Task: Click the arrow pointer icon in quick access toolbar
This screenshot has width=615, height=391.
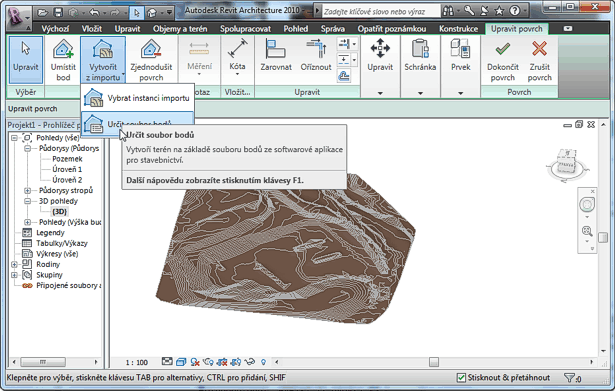Action: coord(136,13)
